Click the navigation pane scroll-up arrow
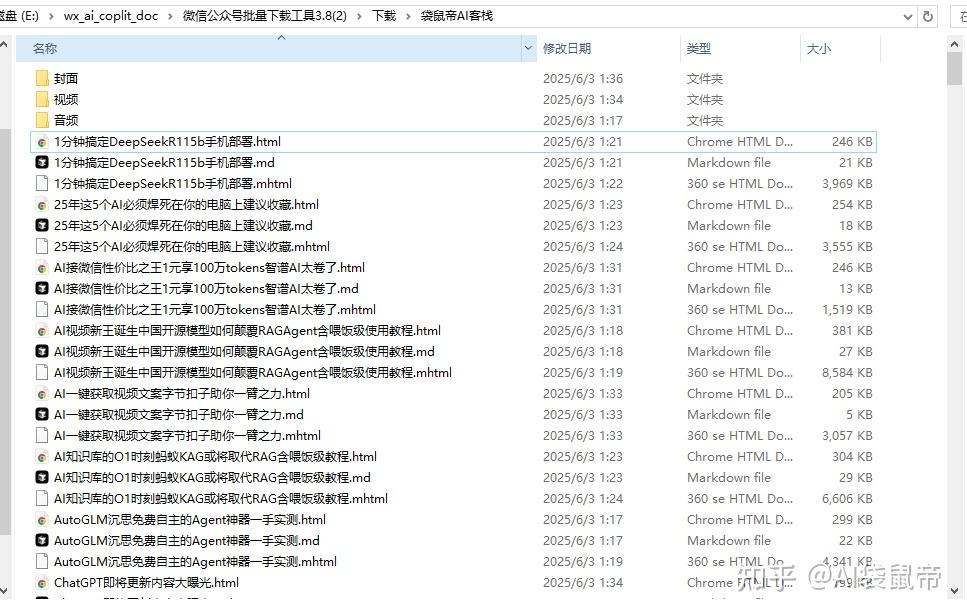Image resolution: width=967 pixels, height=616 pixels. click(x=4, y=44)
